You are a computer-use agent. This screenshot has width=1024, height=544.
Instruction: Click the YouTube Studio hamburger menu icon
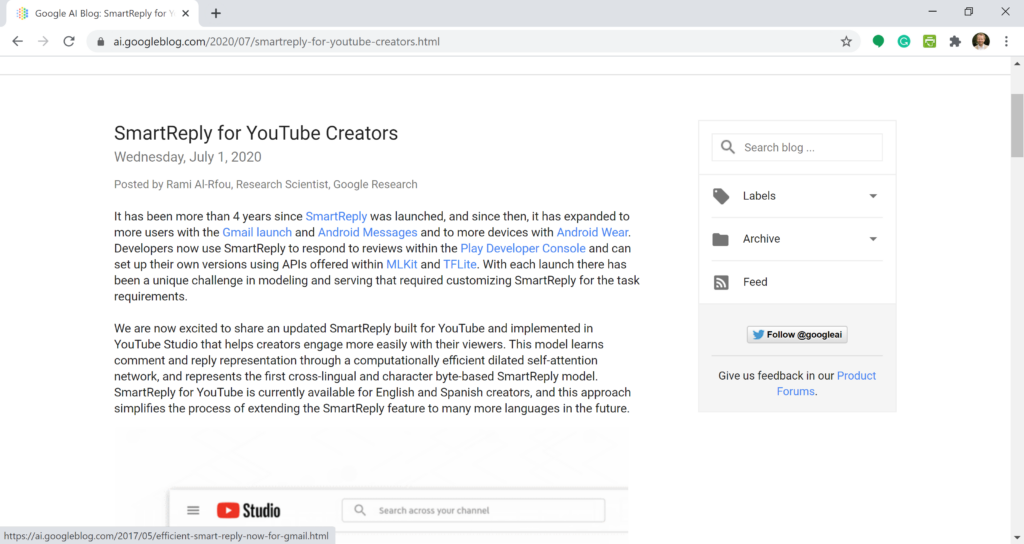tap(193, 510)
